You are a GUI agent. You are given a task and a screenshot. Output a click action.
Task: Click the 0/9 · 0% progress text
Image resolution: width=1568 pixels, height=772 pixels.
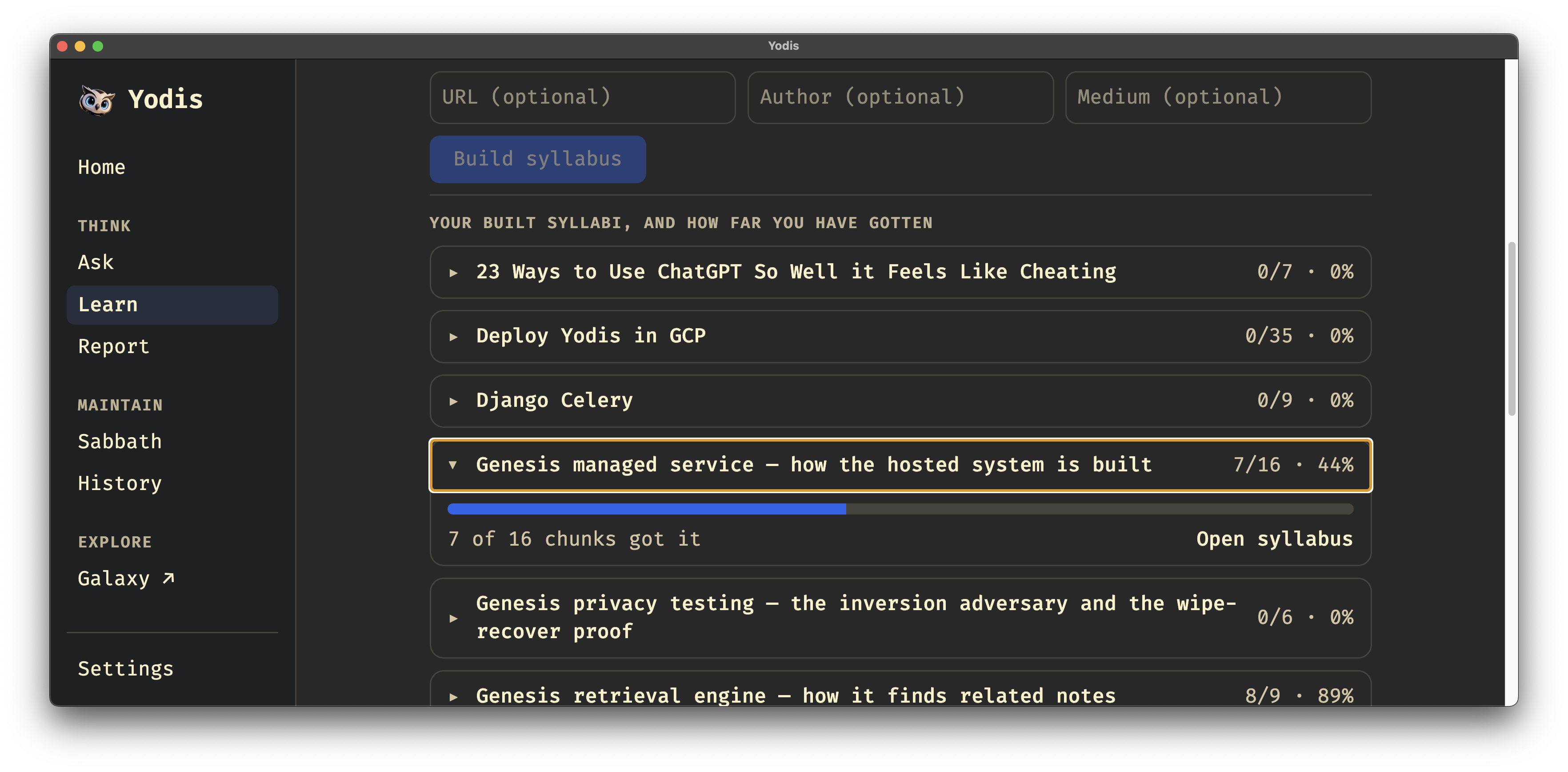pos(1305,400)
